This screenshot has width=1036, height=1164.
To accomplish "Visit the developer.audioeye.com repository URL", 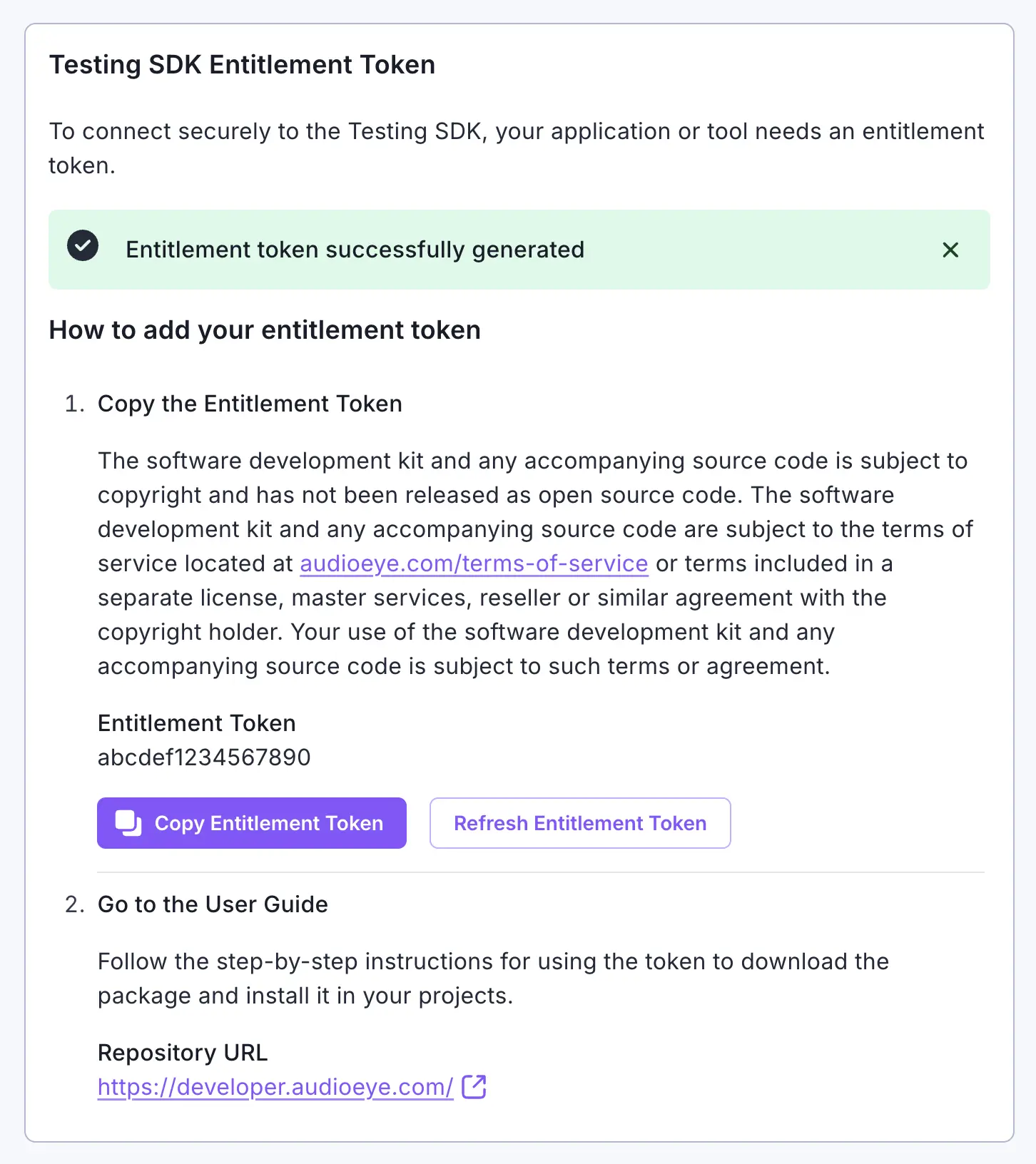I will pos(275,1086).
